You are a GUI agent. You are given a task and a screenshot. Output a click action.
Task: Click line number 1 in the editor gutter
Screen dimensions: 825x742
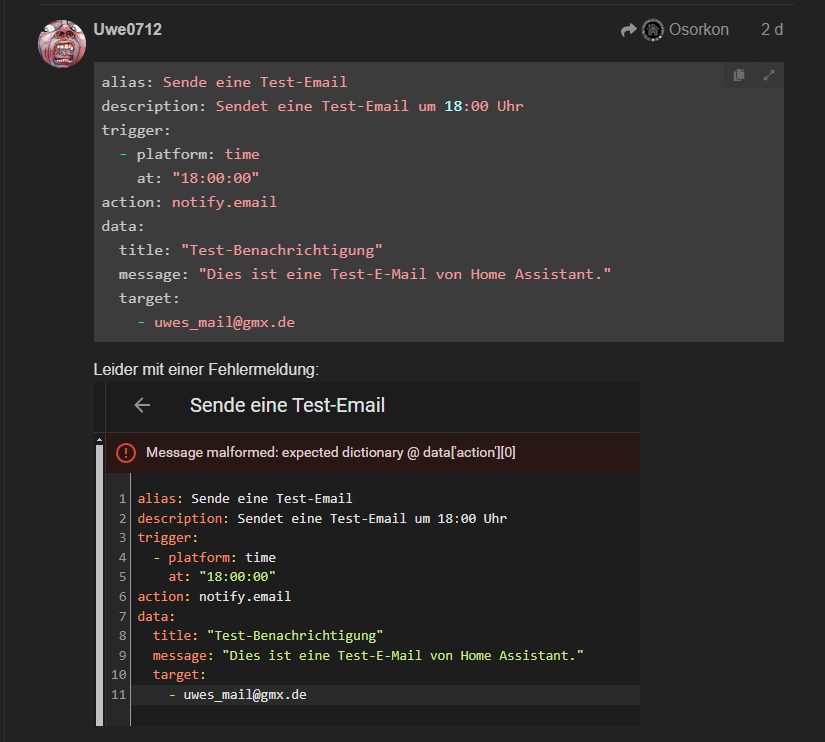[x=122, y=499]
